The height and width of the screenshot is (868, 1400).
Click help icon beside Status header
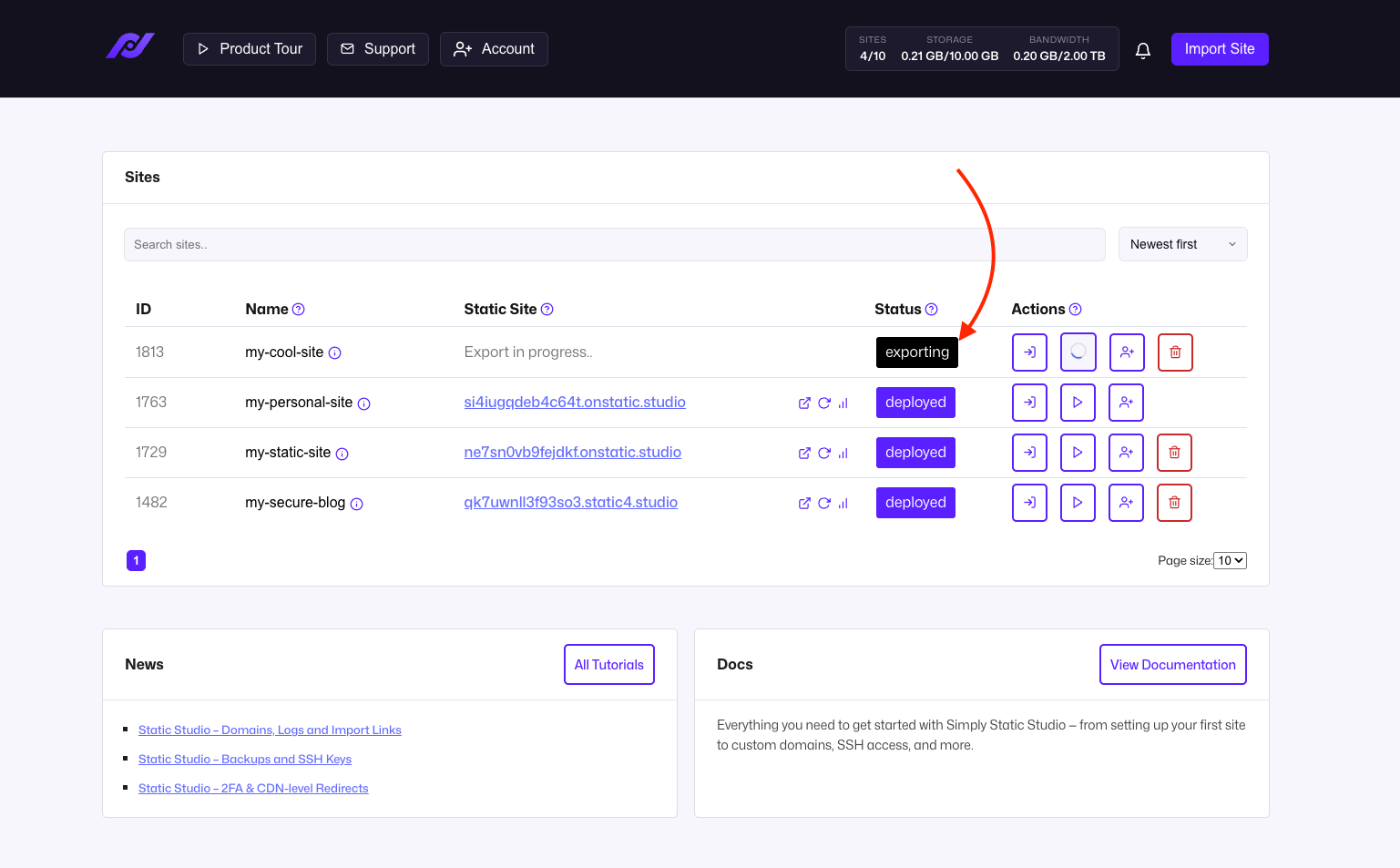932,310
